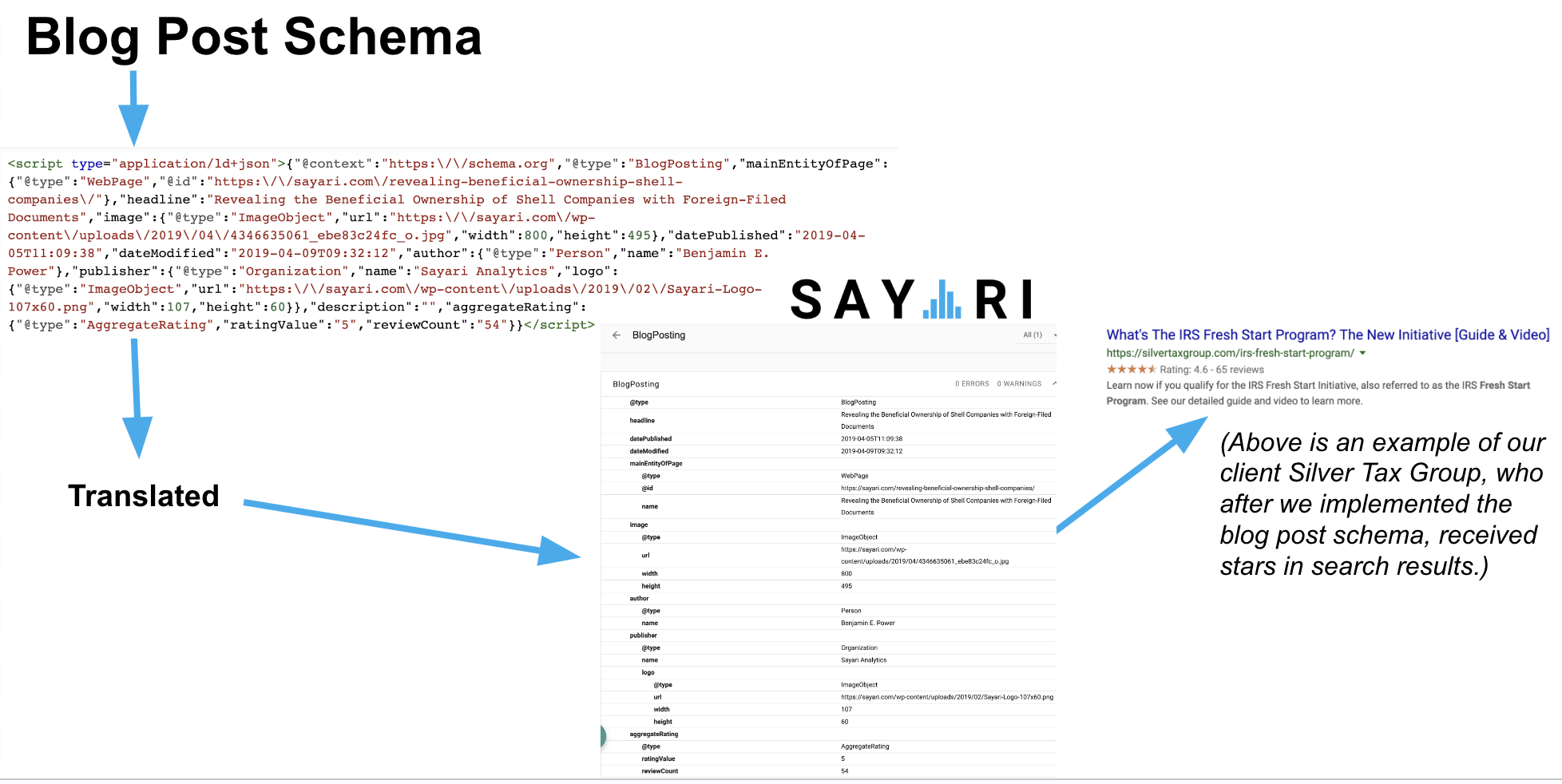Collapse the BlogPosting section using the caret
Screen dimensions: 1562x784
pos(1054,384)
